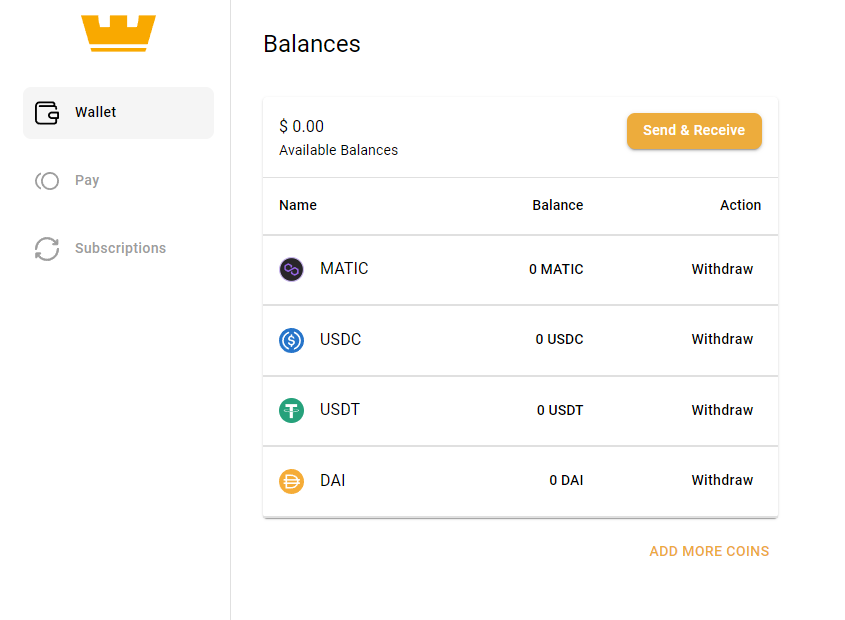
Task: Click the ADD MORE COINS link
Action: [709, 551]
